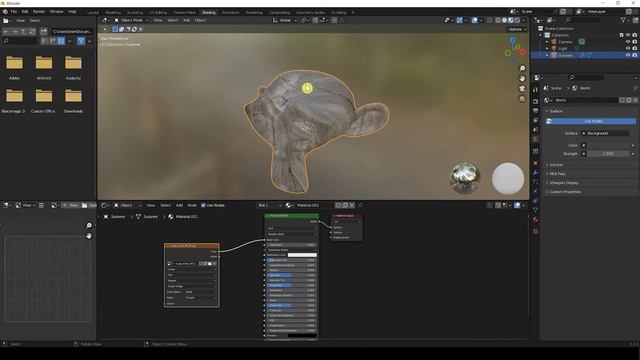Click the file browser path field
The image size is (640, 360).
coord(72,31)
